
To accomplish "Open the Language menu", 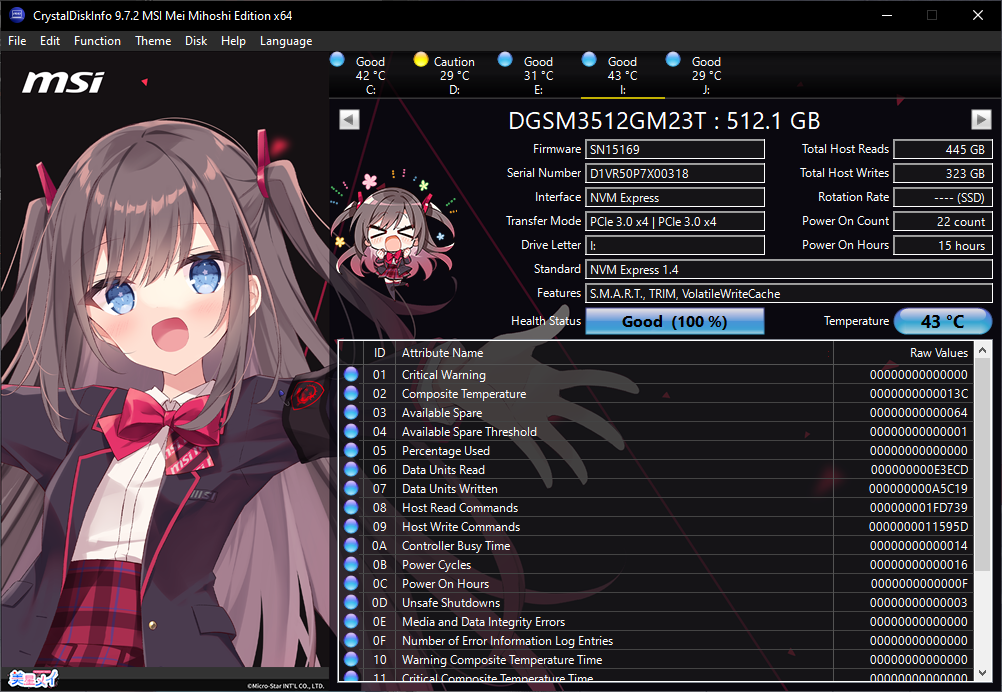I will tap(286, 41).
